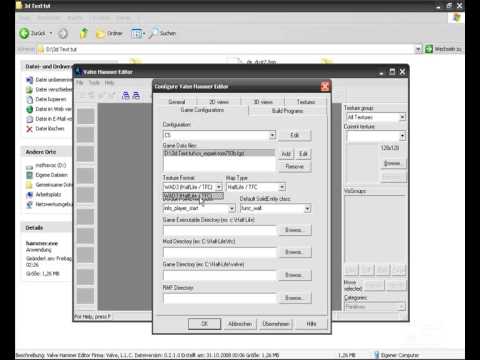Click the first blue Hammer toolbar icon
480x360 pixels.
126,95
